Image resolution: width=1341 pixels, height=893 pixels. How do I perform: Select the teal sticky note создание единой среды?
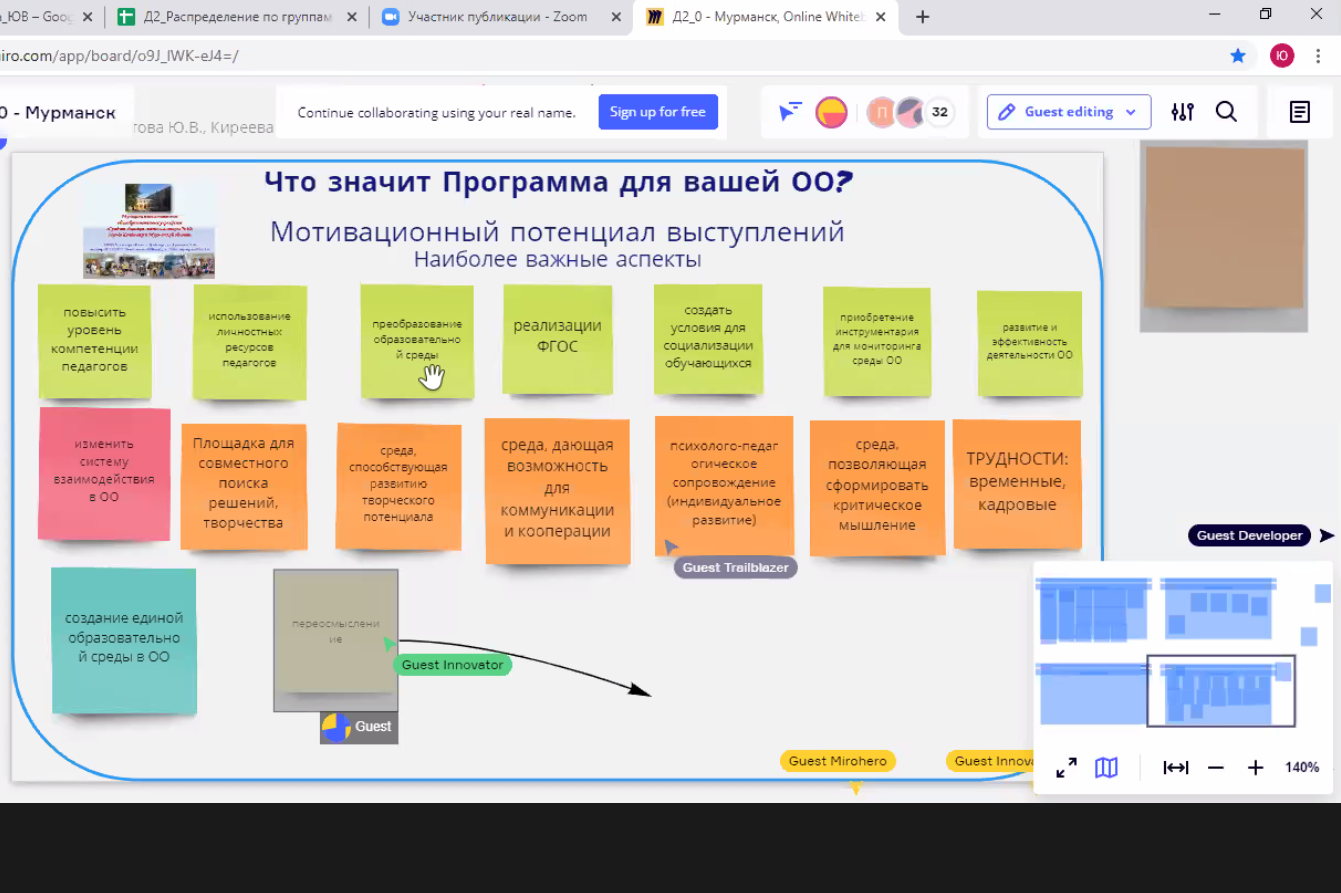coord(123,640)
